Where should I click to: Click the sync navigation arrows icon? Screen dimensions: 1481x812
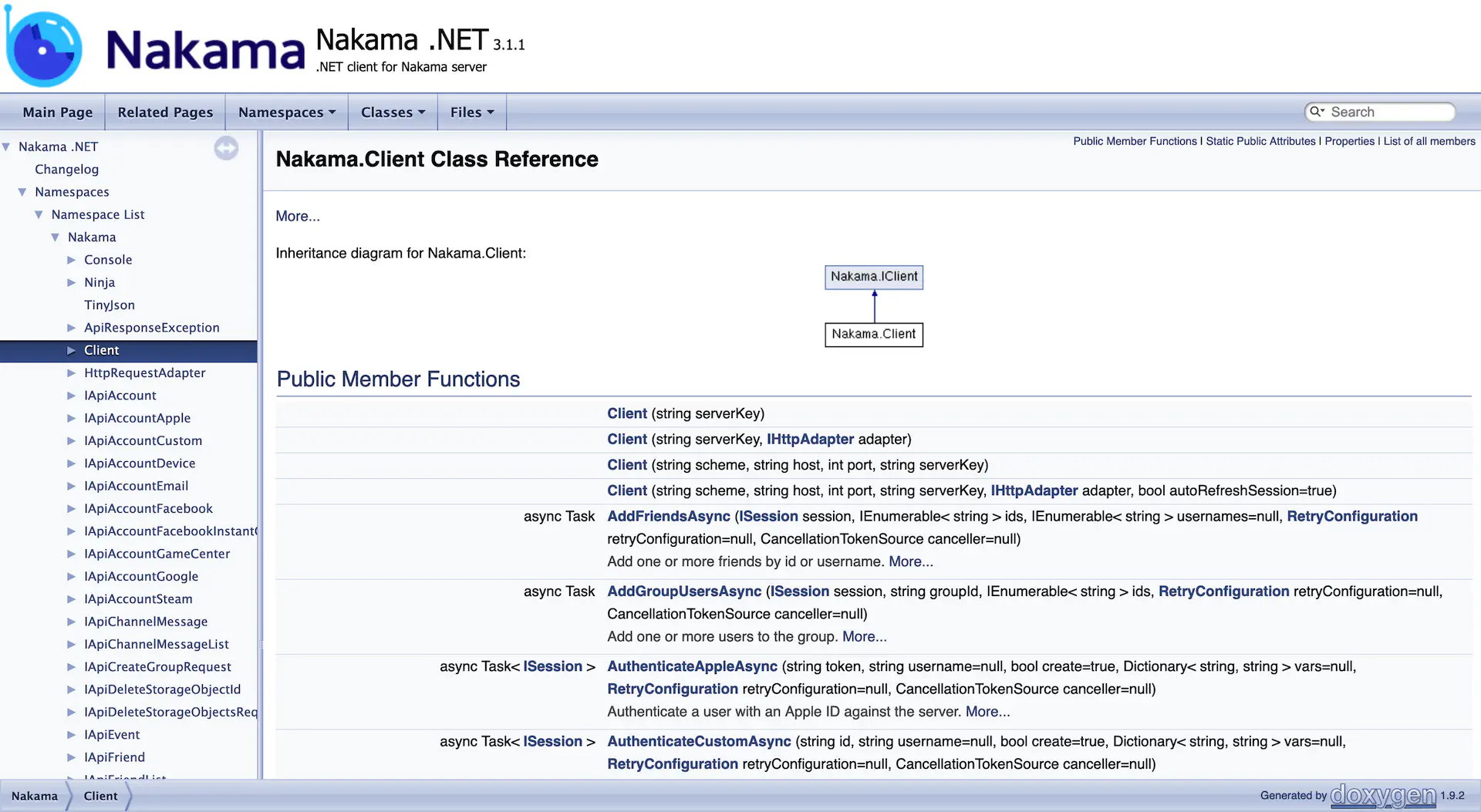coord(226,148)
